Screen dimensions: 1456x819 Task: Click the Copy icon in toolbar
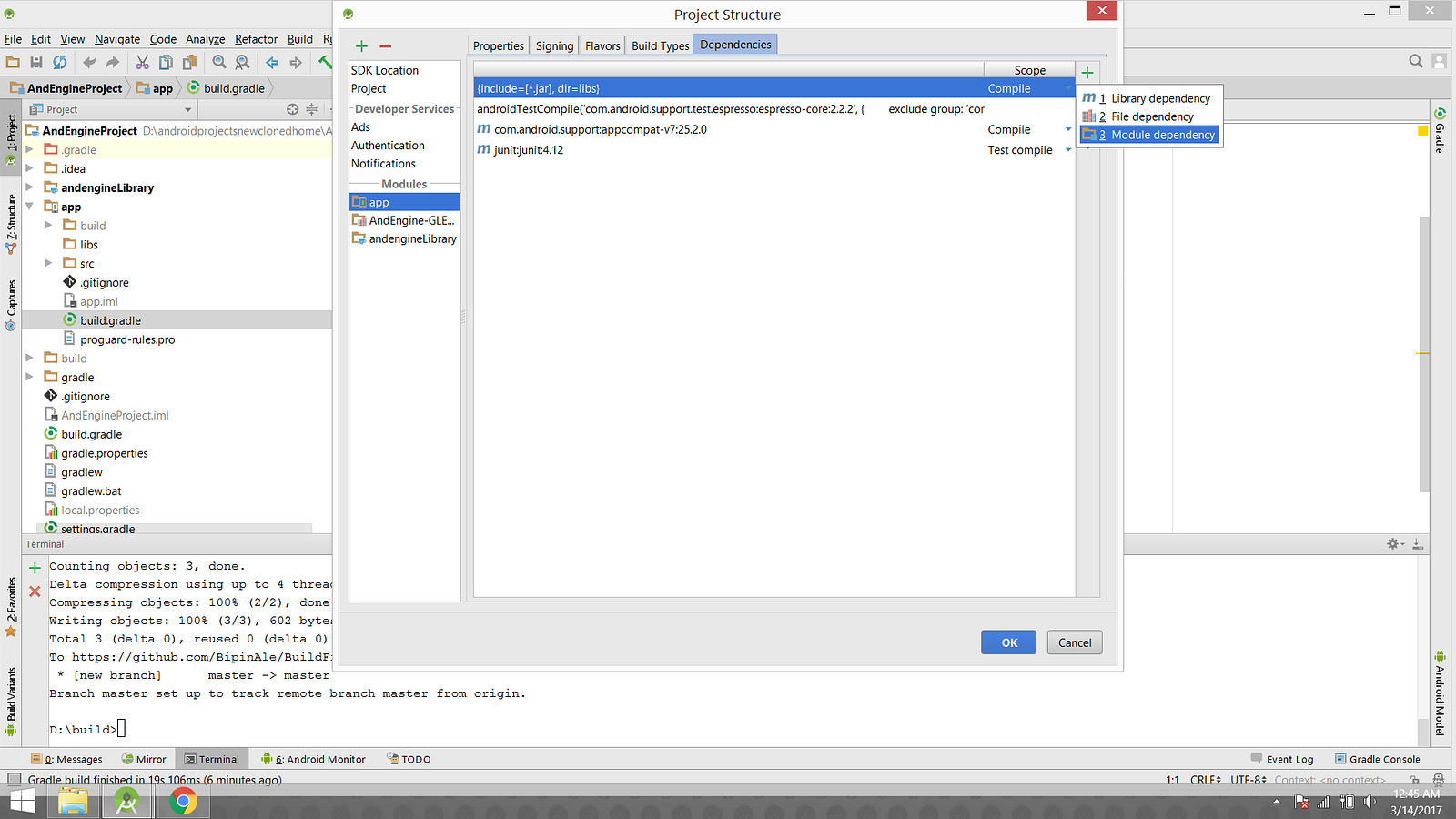tap(166, 62)
